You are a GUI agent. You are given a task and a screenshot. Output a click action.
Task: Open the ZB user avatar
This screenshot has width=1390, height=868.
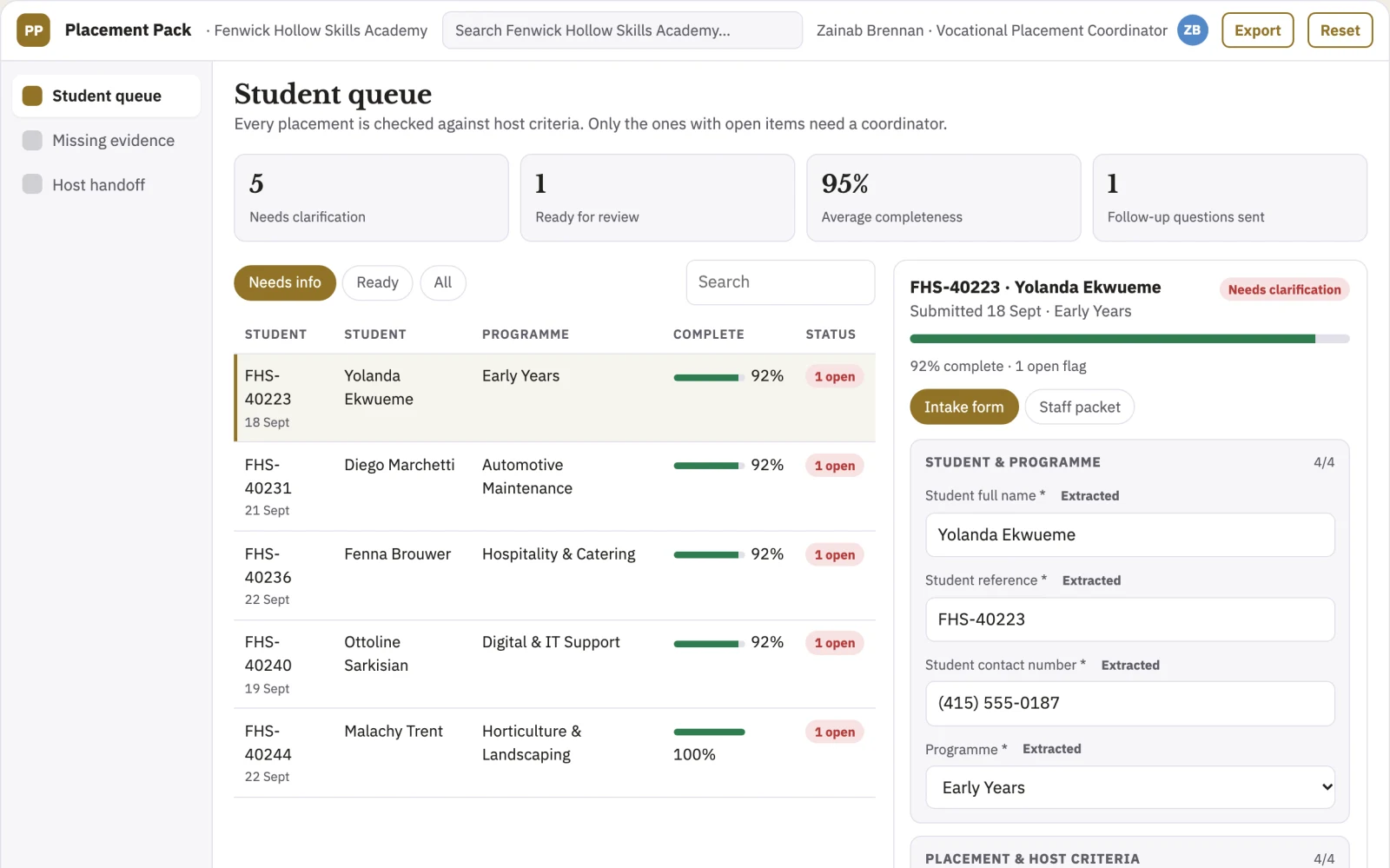pos(1192,30)
